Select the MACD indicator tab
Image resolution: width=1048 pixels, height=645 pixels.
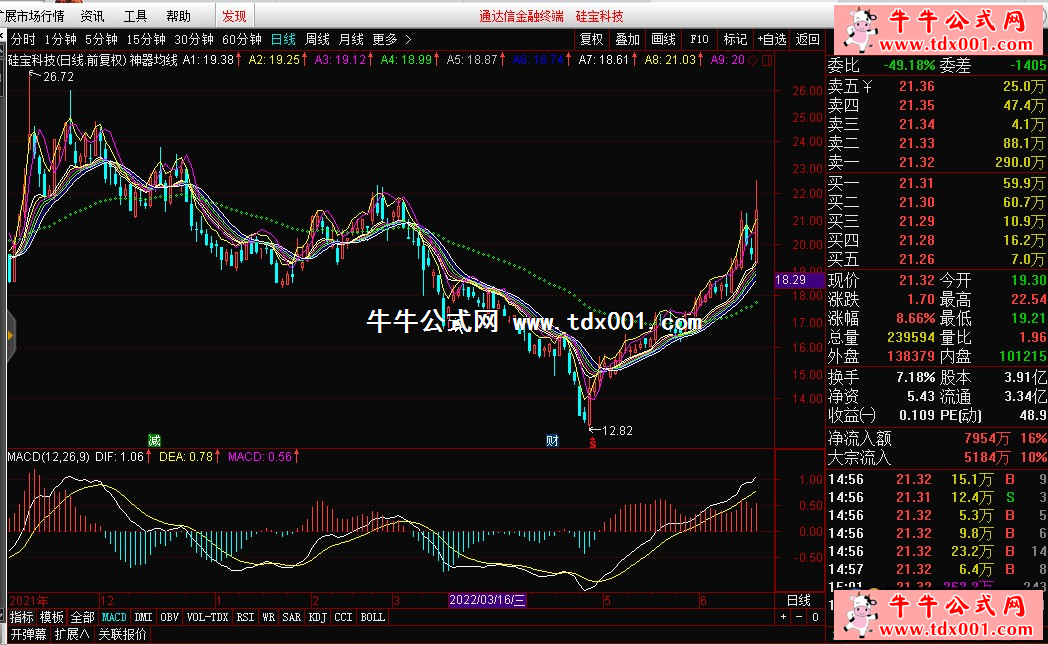pyautogui.click(x=114, y=617)
